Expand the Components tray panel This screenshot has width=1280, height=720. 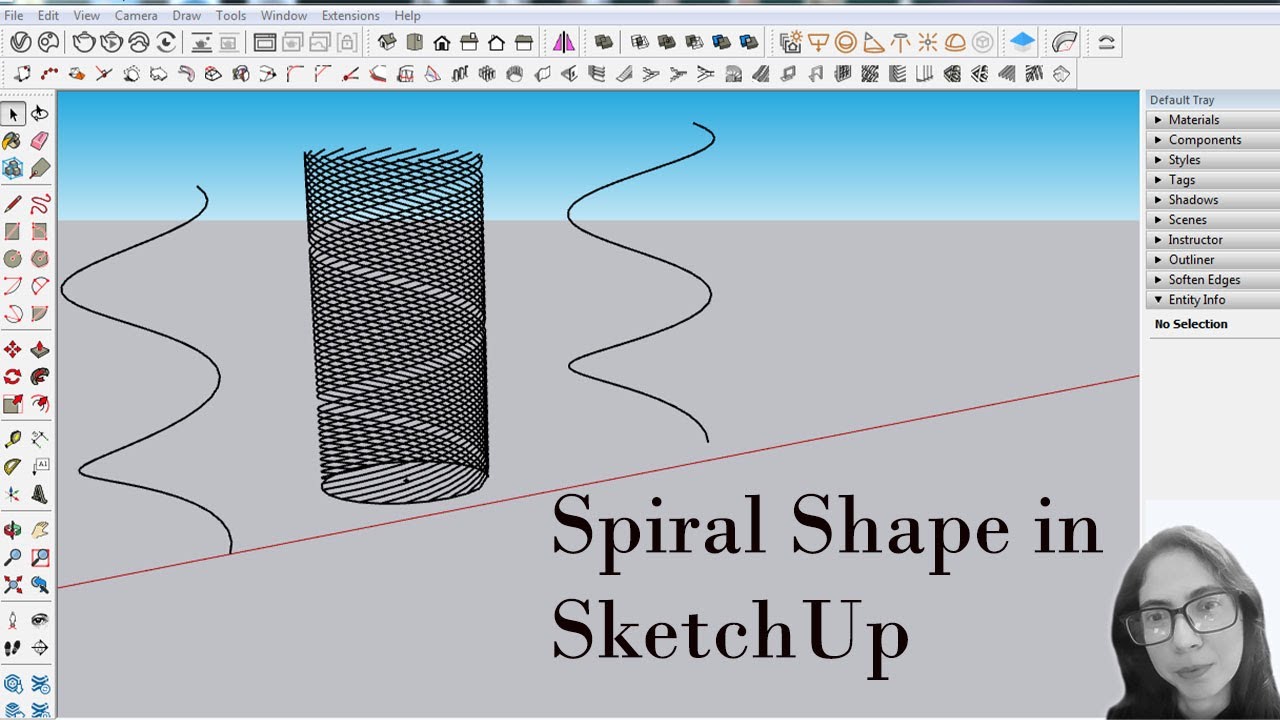(x=1212, y=140)
